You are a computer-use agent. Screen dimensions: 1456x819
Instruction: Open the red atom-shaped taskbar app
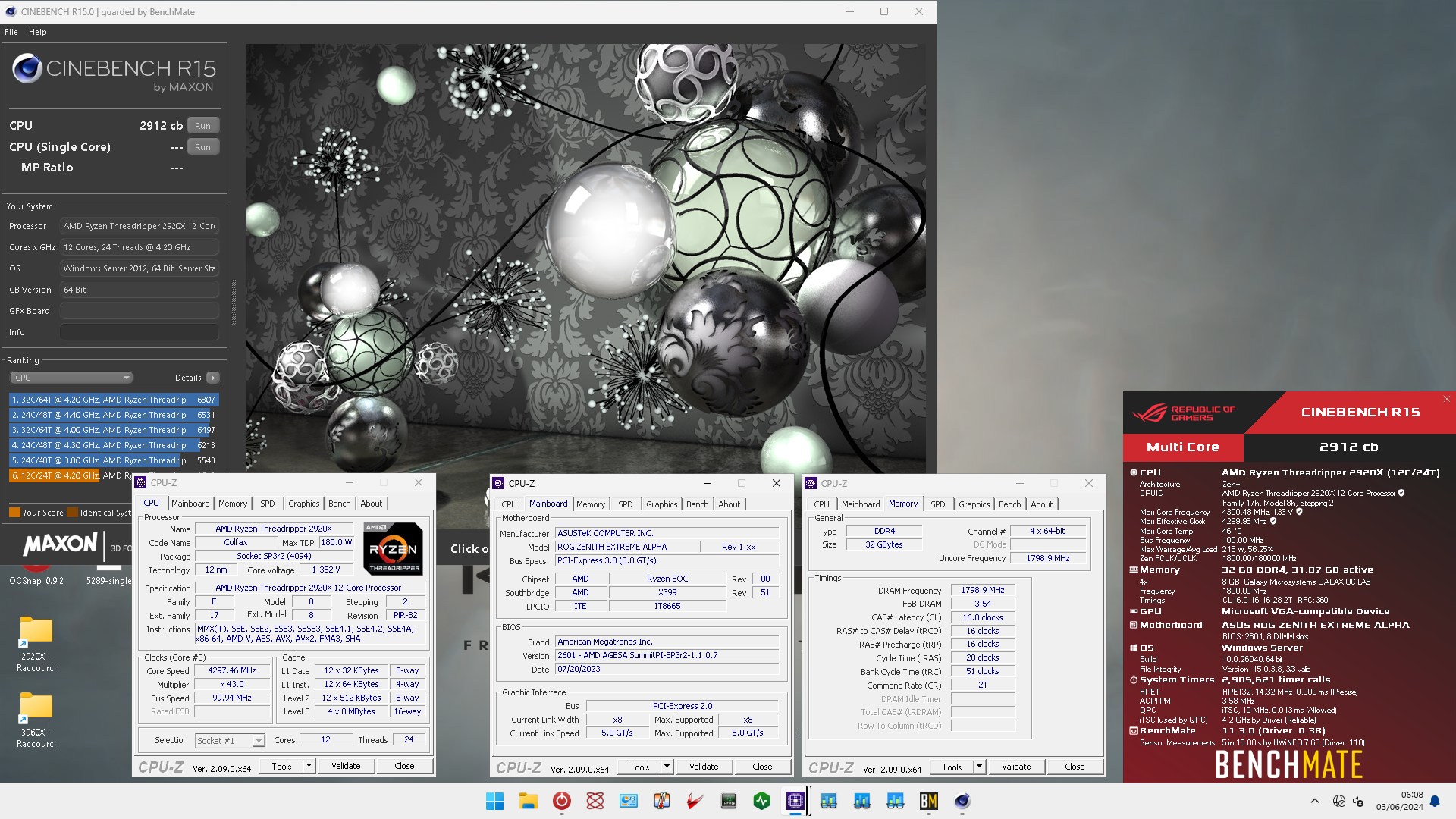click(x=595, y=801)
